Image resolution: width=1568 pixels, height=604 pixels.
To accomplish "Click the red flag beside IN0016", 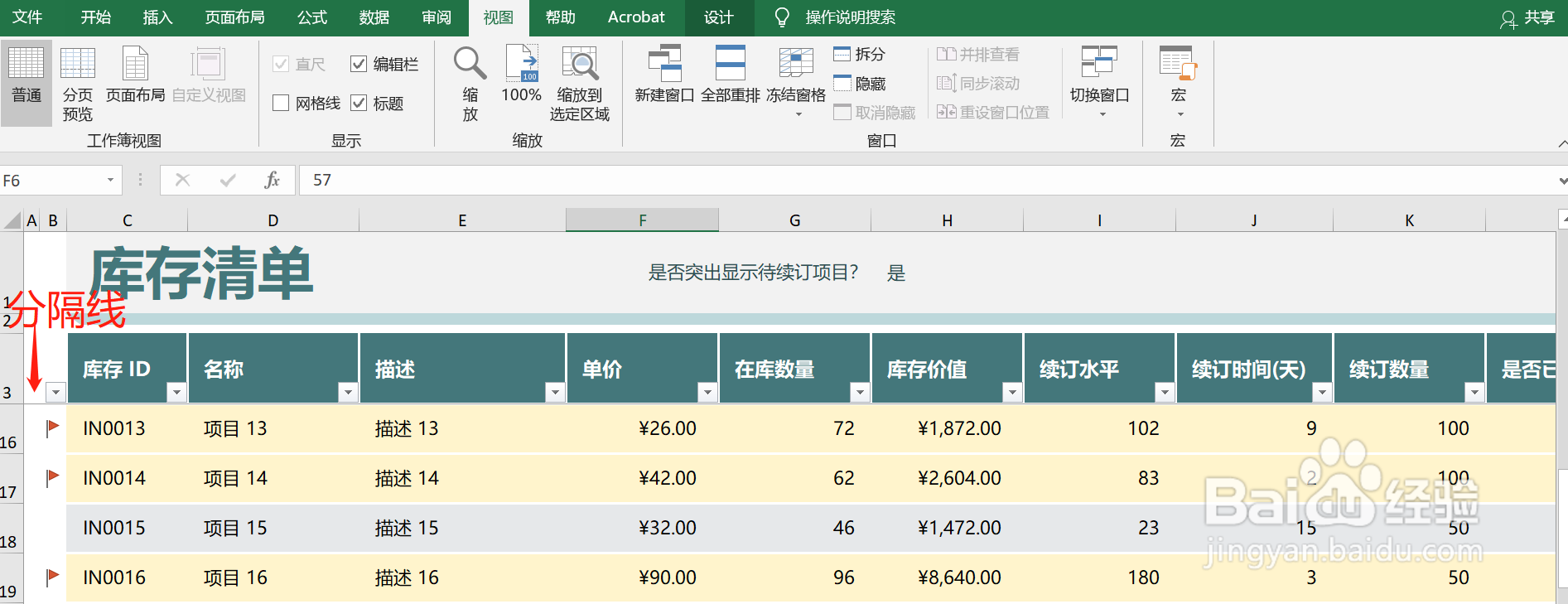I will pos(52,577).
